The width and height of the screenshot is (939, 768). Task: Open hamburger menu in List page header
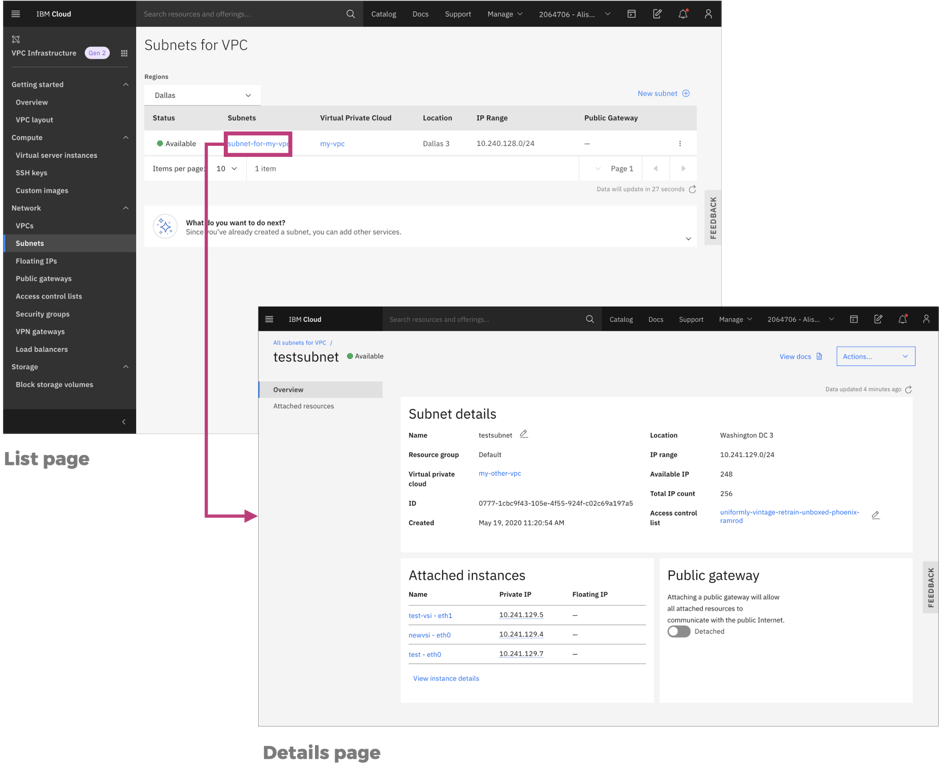(16, 14)
